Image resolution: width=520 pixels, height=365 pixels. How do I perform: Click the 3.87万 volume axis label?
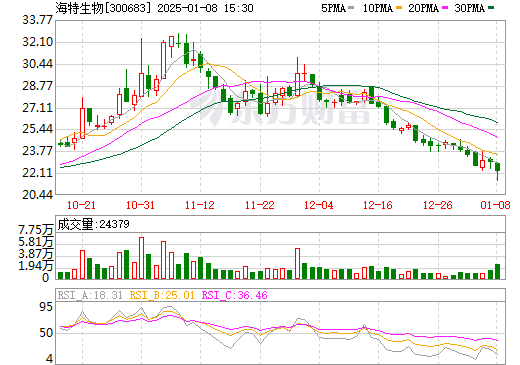pyautogui.click(x=36, y=254)
